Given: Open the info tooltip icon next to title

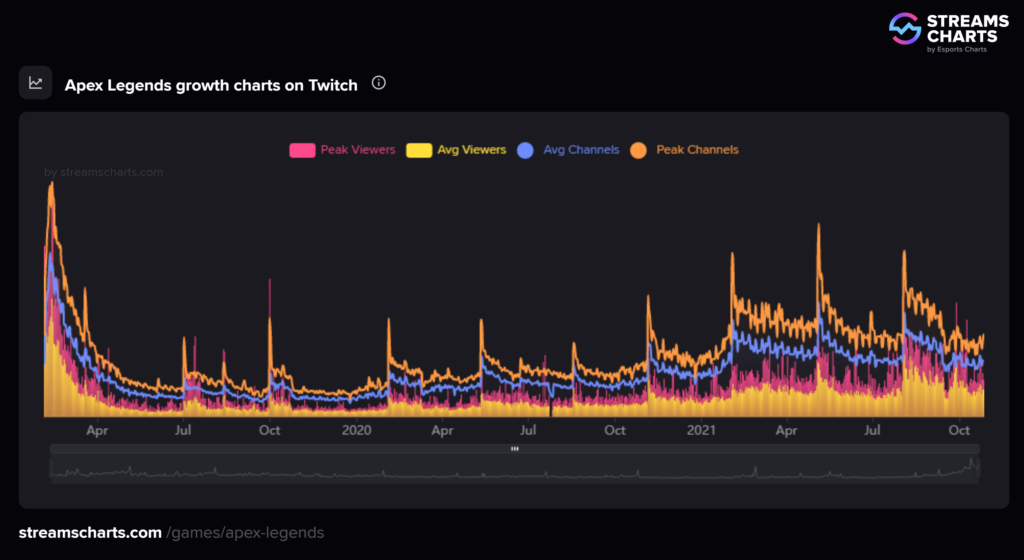Looking at the screenshot, I should pyautogui.click(x=378, y=83).
